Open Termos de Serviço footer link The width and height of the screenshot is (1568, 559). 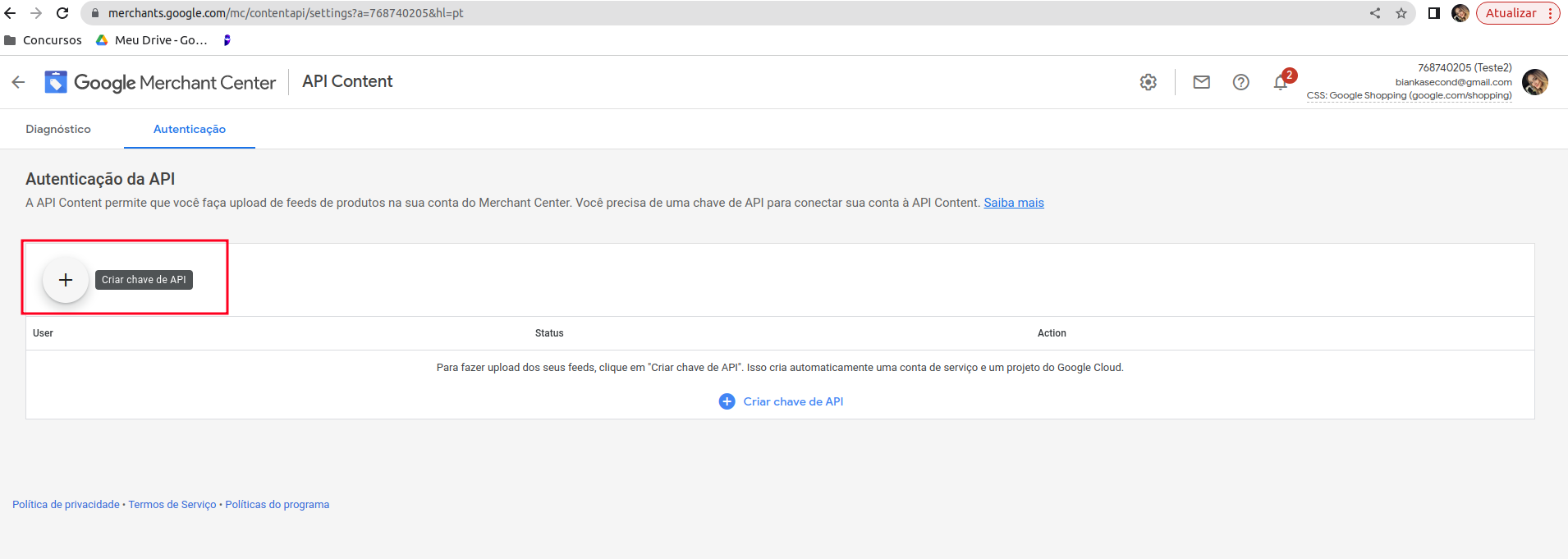pyautogui.click(x=172, y=505)
